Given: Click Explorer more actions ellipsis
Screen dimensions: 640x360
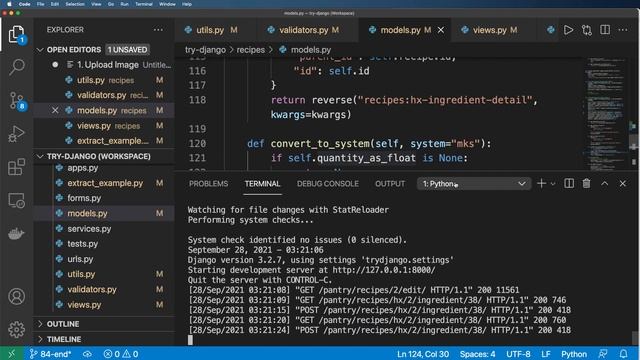Looking at the screenshot, I should coord(158,30).
